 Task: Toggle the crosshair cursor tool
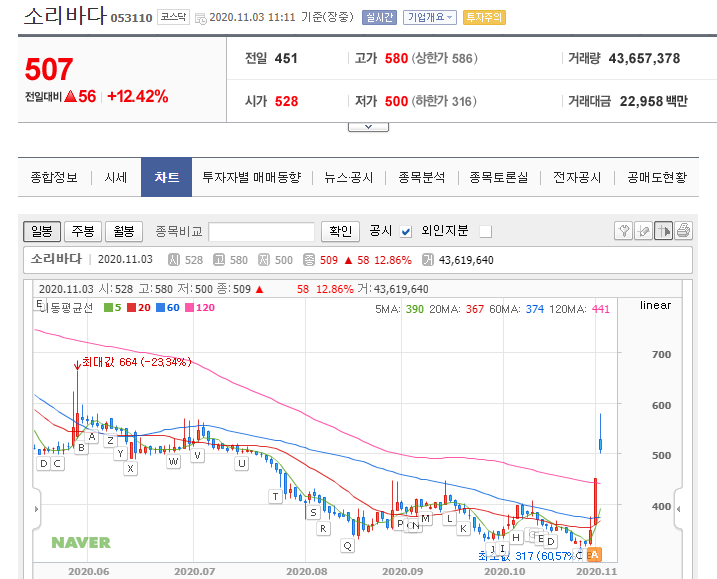coord(663,231)
